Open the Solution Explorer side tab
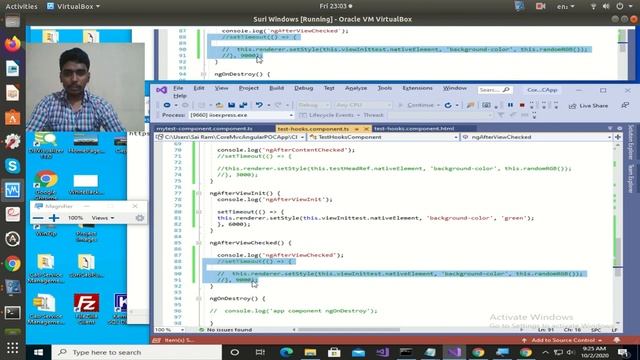Screen dimensions: 640x360 [x=631, y=143]
